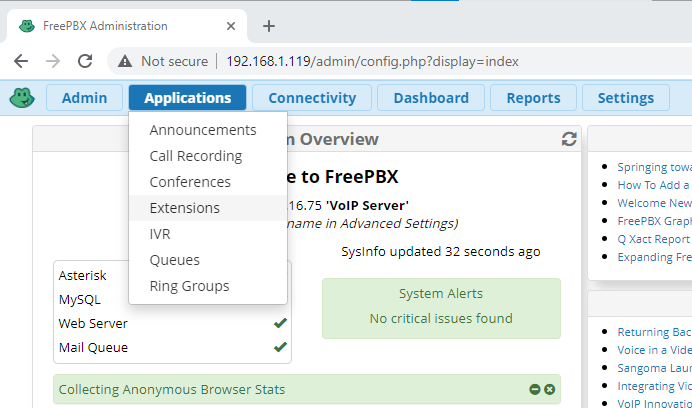Open the 'Integrating Vic' feed link
Viewport: 692px width, 408px height.
click(654, 386)
